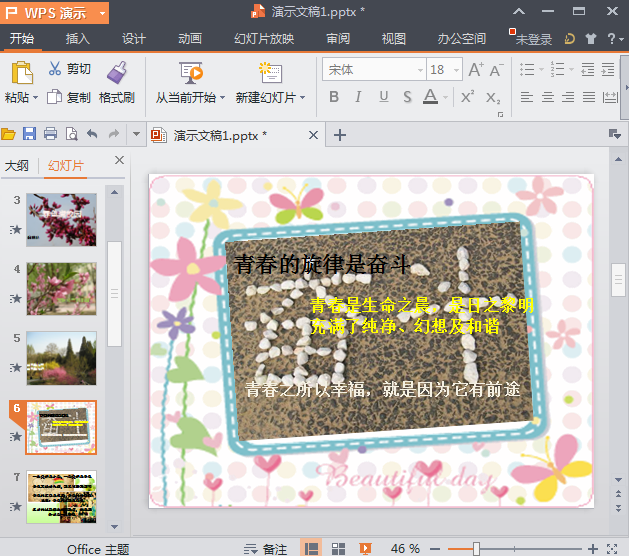Viewport: 629px width, 556px height.
Task: Toggle Underline formatting
Action: [x=383, y=97]
